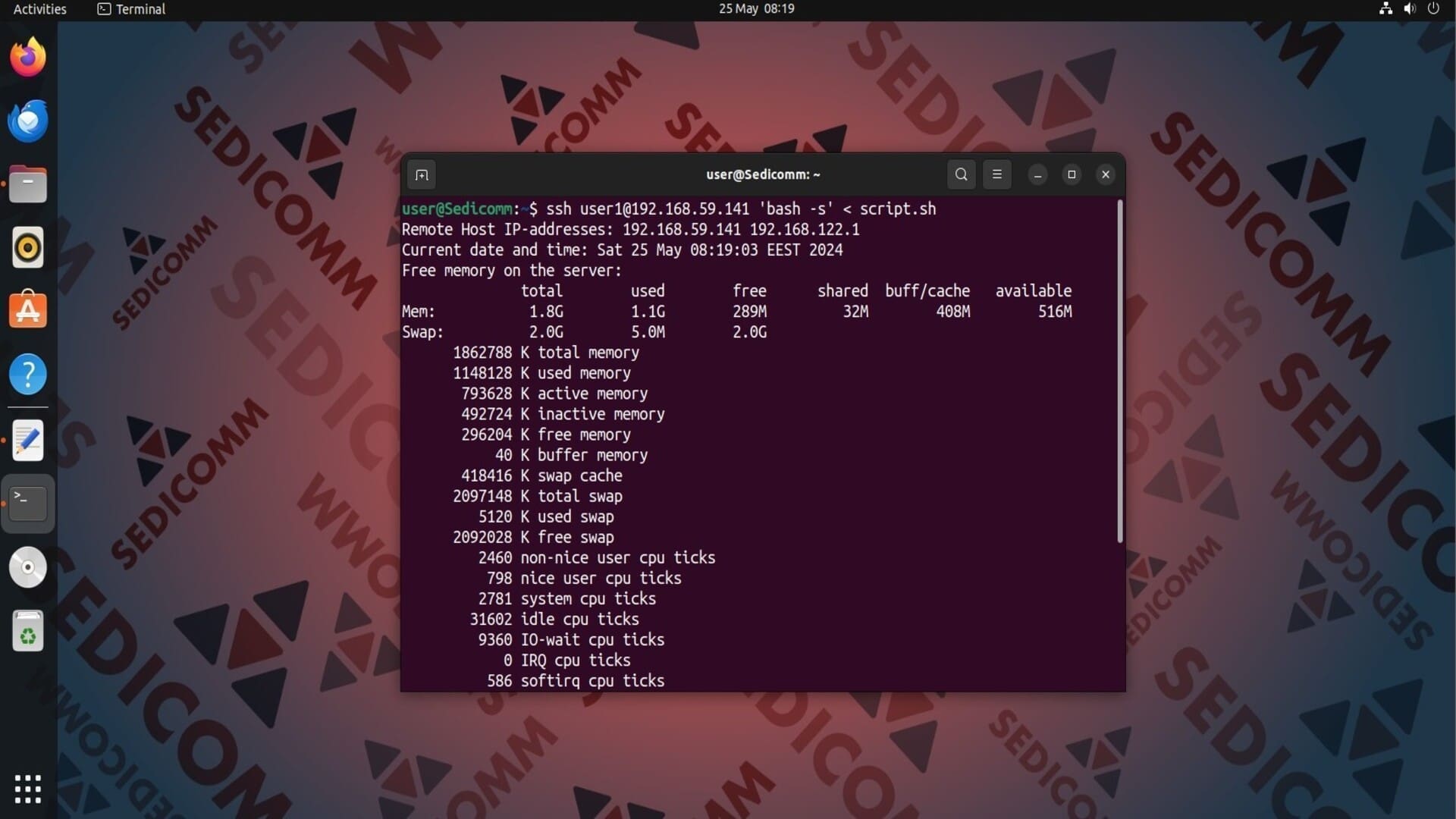Open the Terminal app menu in top bar
1456x819 pixels.
pyautogui.click(x=132, y=9)
